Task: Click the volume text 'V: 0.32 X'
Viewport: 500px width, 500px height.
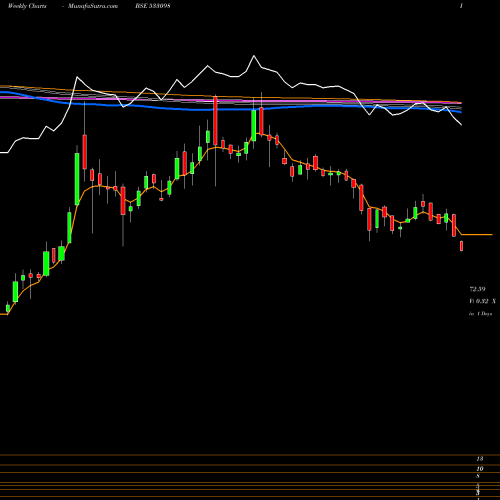Action: (482, 301)
